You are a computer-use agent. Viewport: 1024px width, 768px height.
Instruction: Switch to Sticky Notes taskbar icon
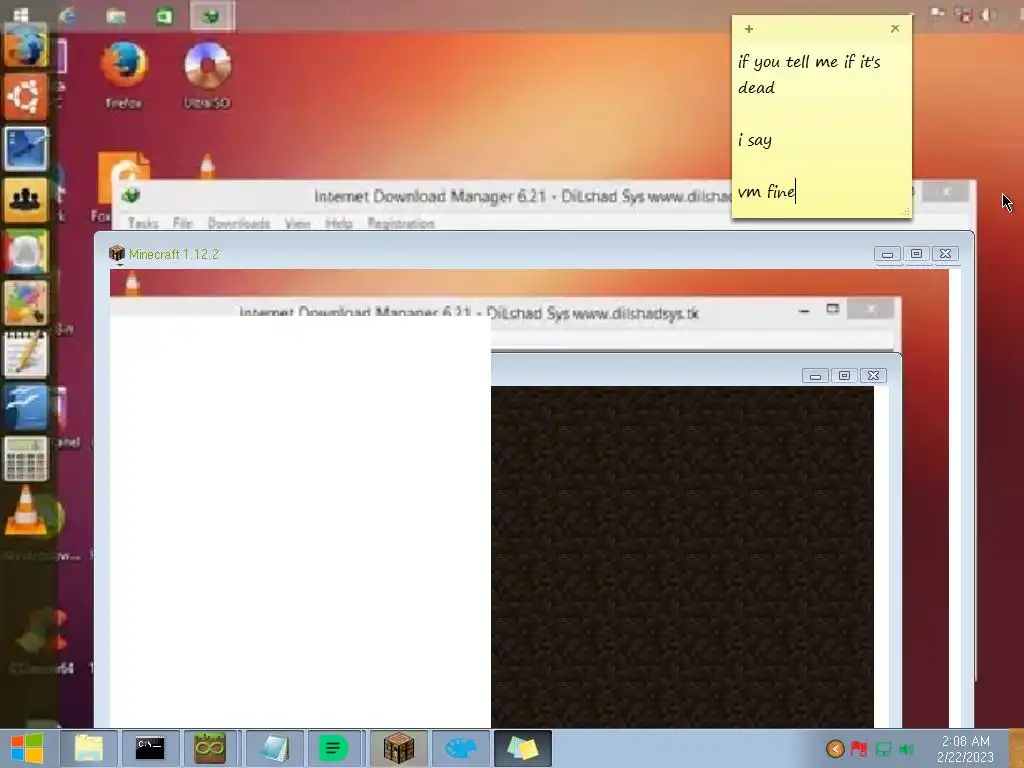coord(522,748)
